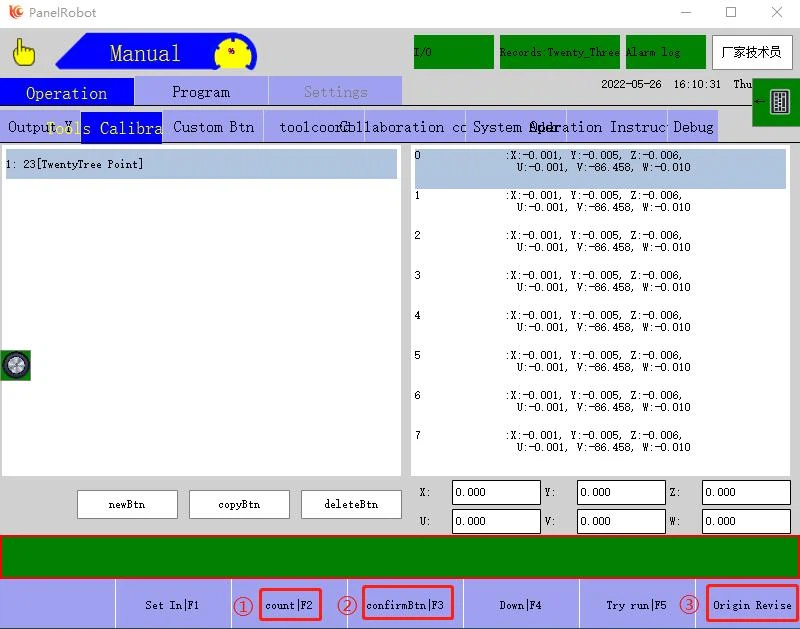The height and width of the screenshot is (629, 800).
Task: Click the Origin Revise button
Action: 752,605
